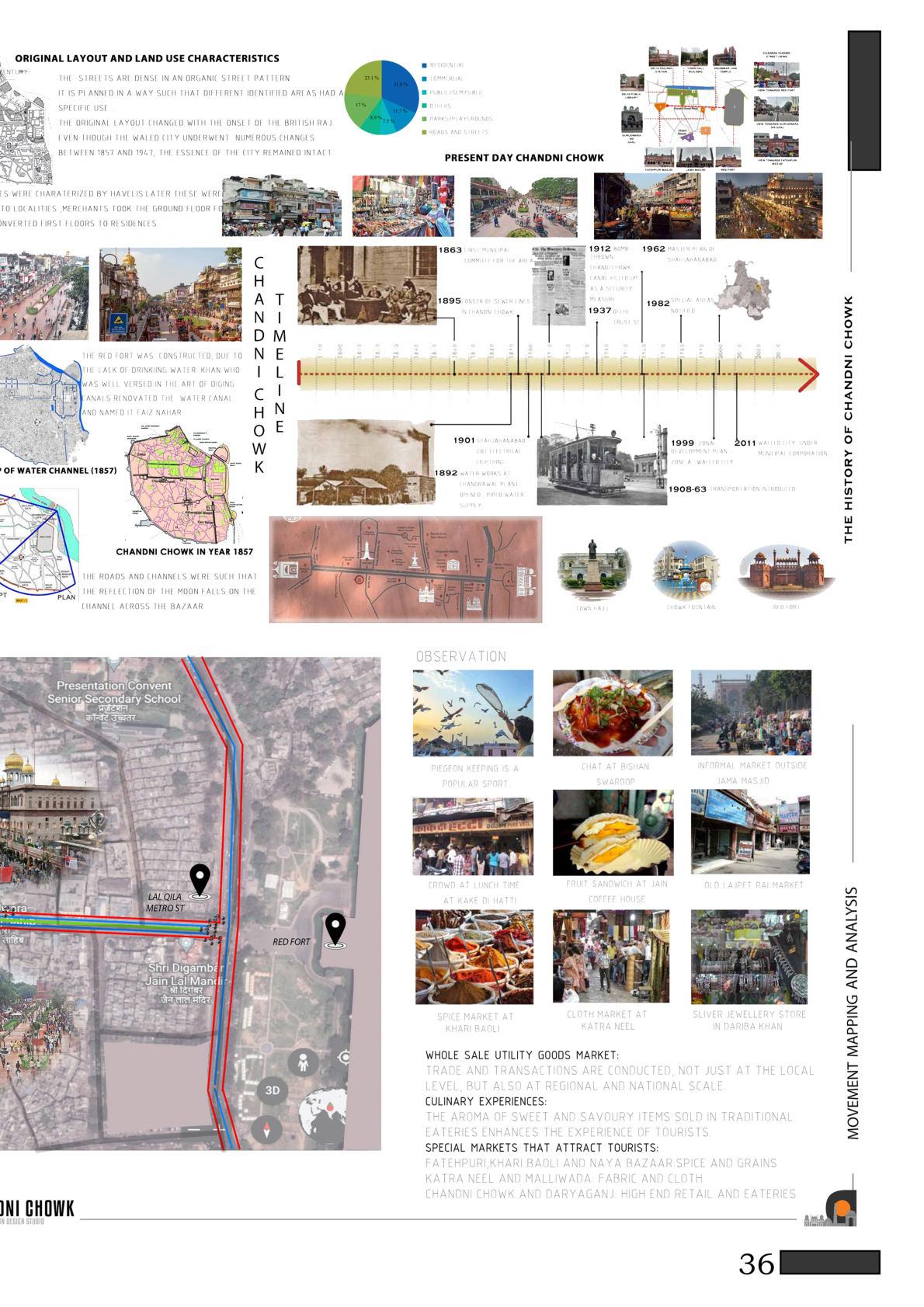Open the fruit sandwich photo
Screen dimensions: 924x1307
click(613, 833)
